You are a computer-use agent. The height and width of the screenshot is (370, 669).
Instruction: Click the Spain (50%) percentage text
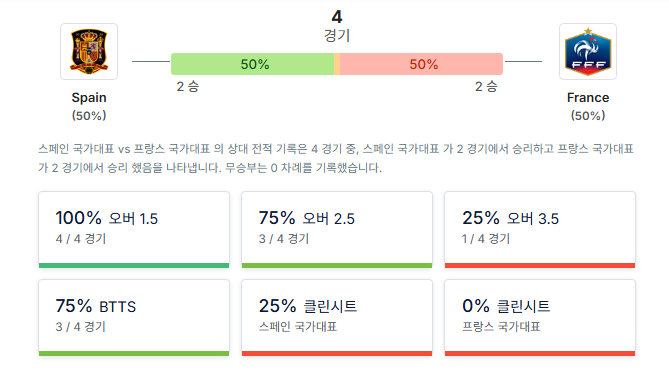[89, 116]
